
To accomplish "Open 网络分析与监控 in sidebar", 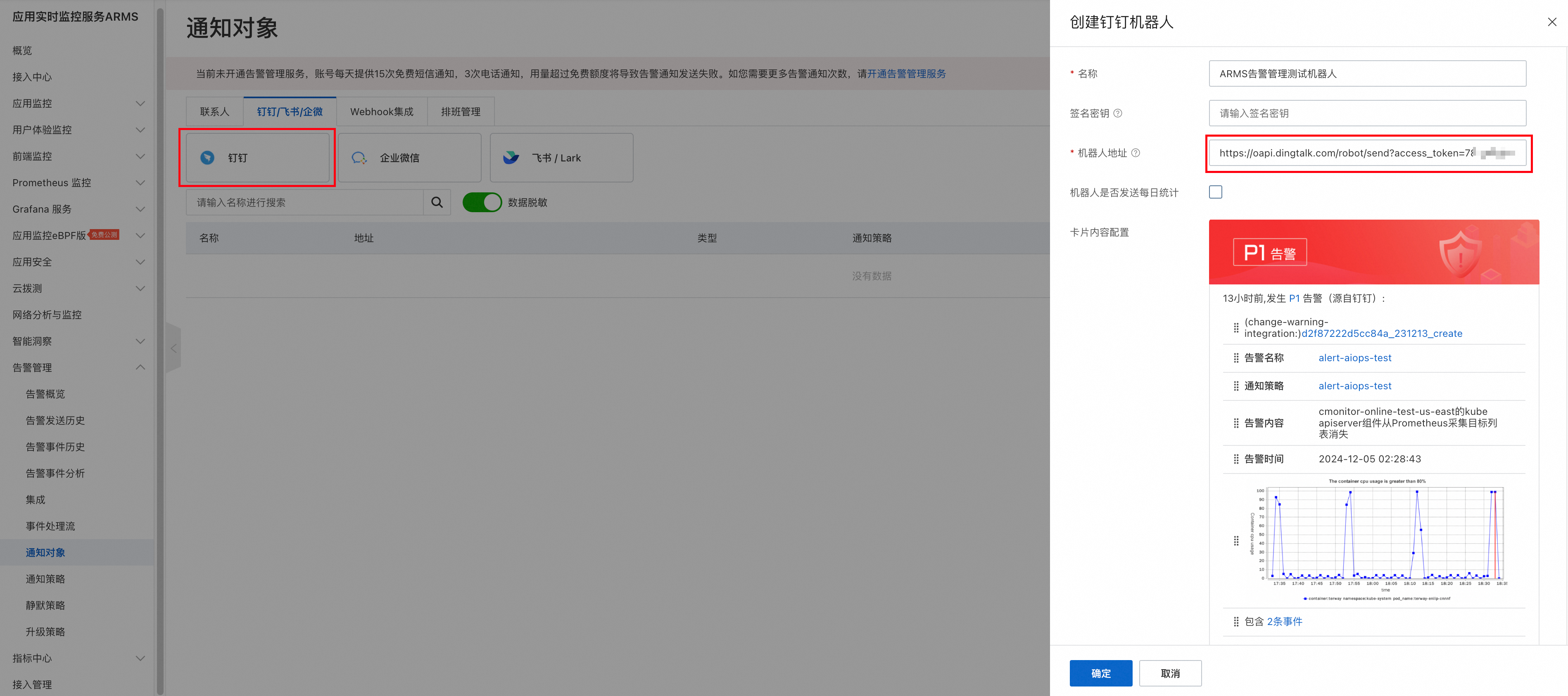I will coord(47,315).
